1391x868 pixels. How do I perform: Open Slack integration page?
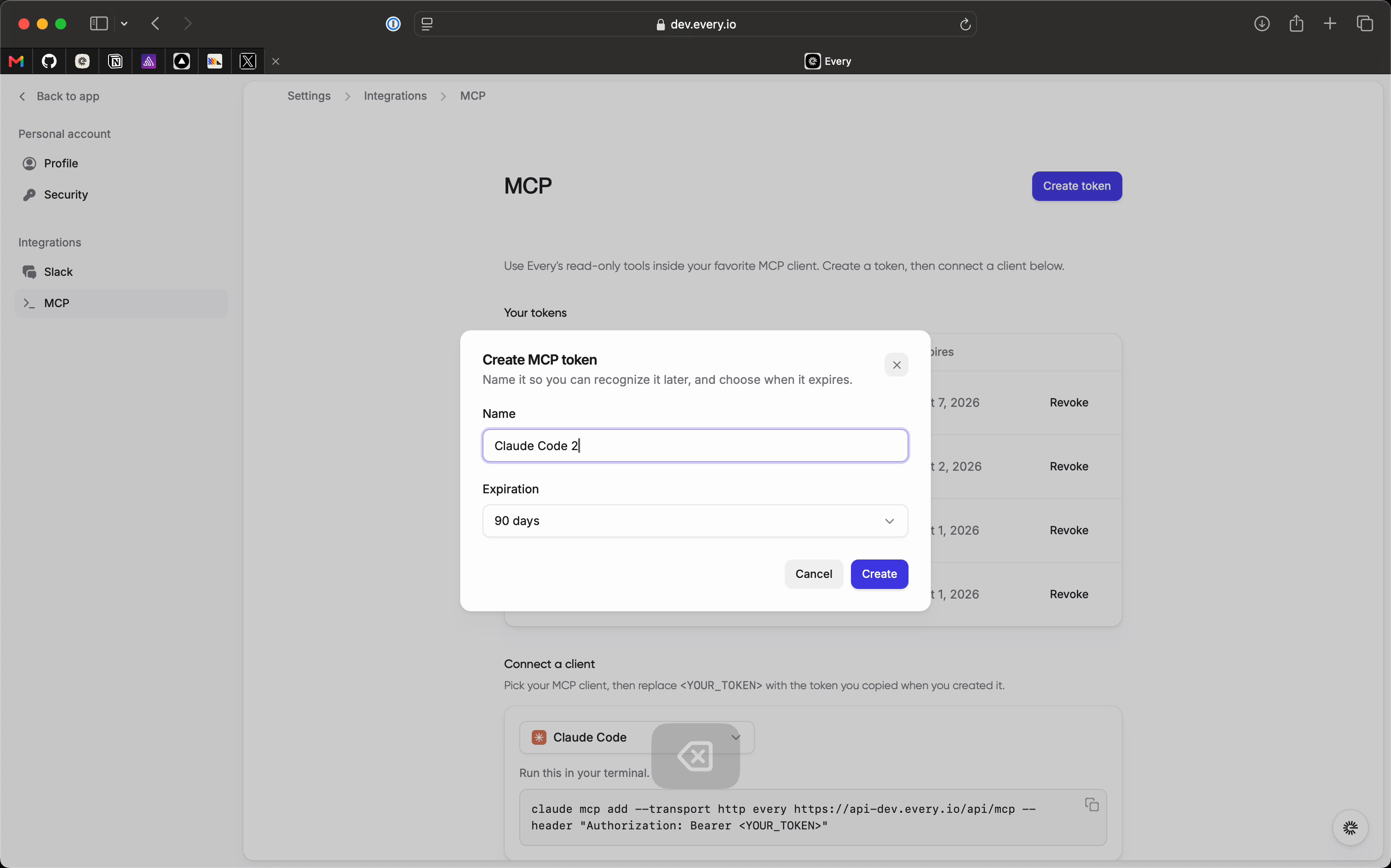click(x=121, y=272)
